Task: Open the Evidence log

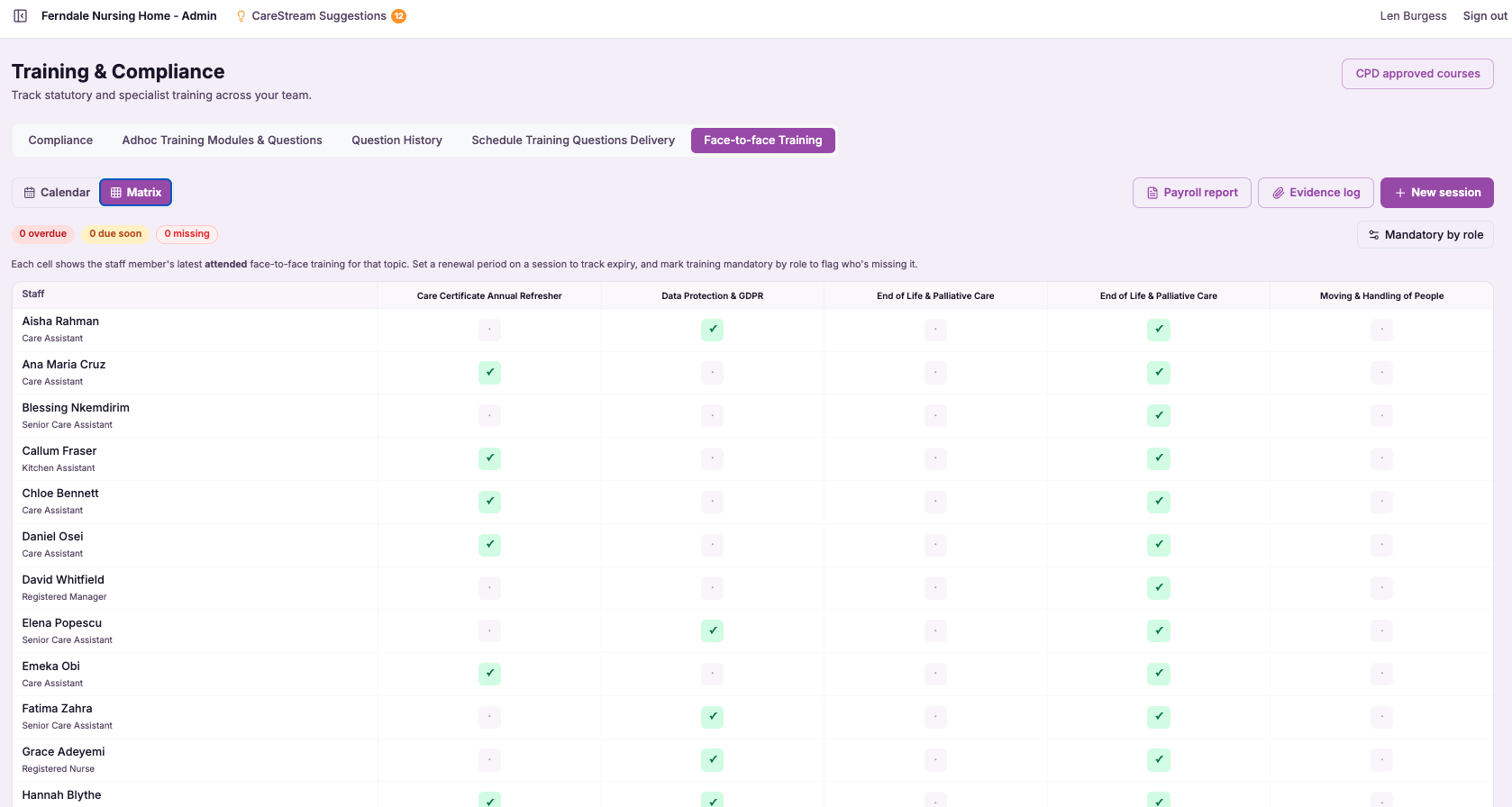Action: point(1316,193)
